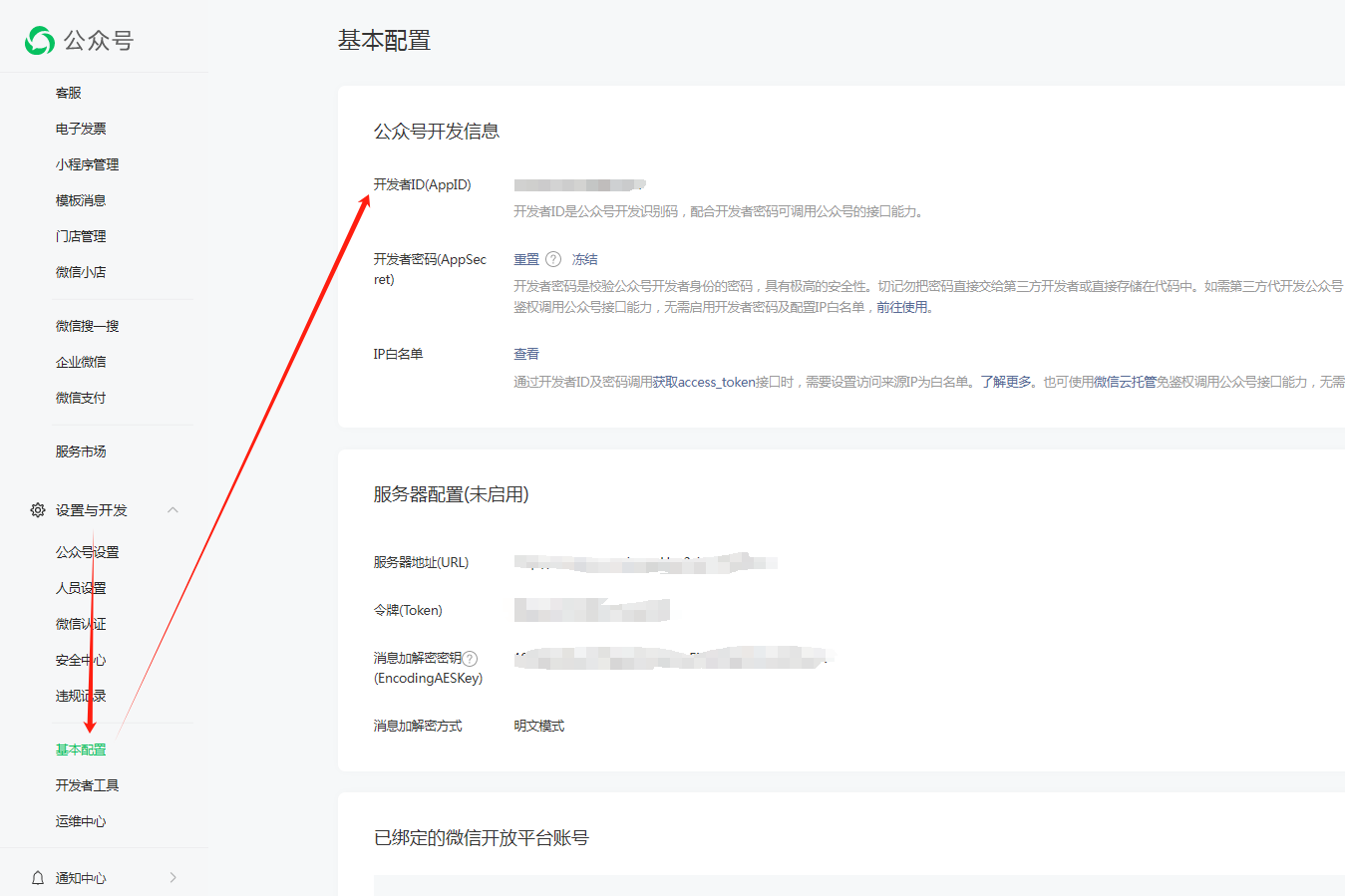Open 公众号设置 page
The image size is (1345, 896).
(87, 552)
